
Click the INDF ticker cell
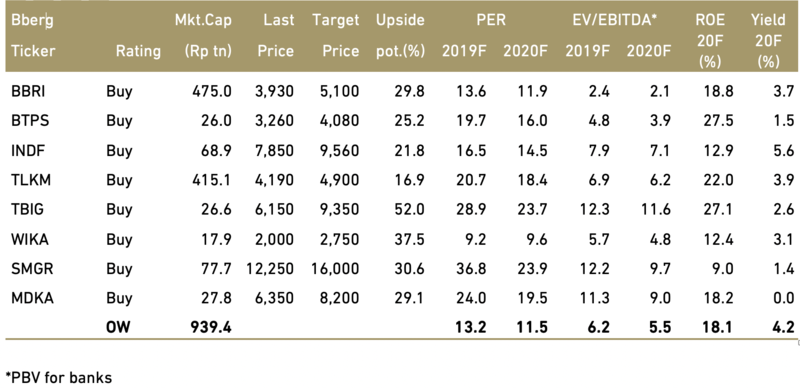point(28,151)
